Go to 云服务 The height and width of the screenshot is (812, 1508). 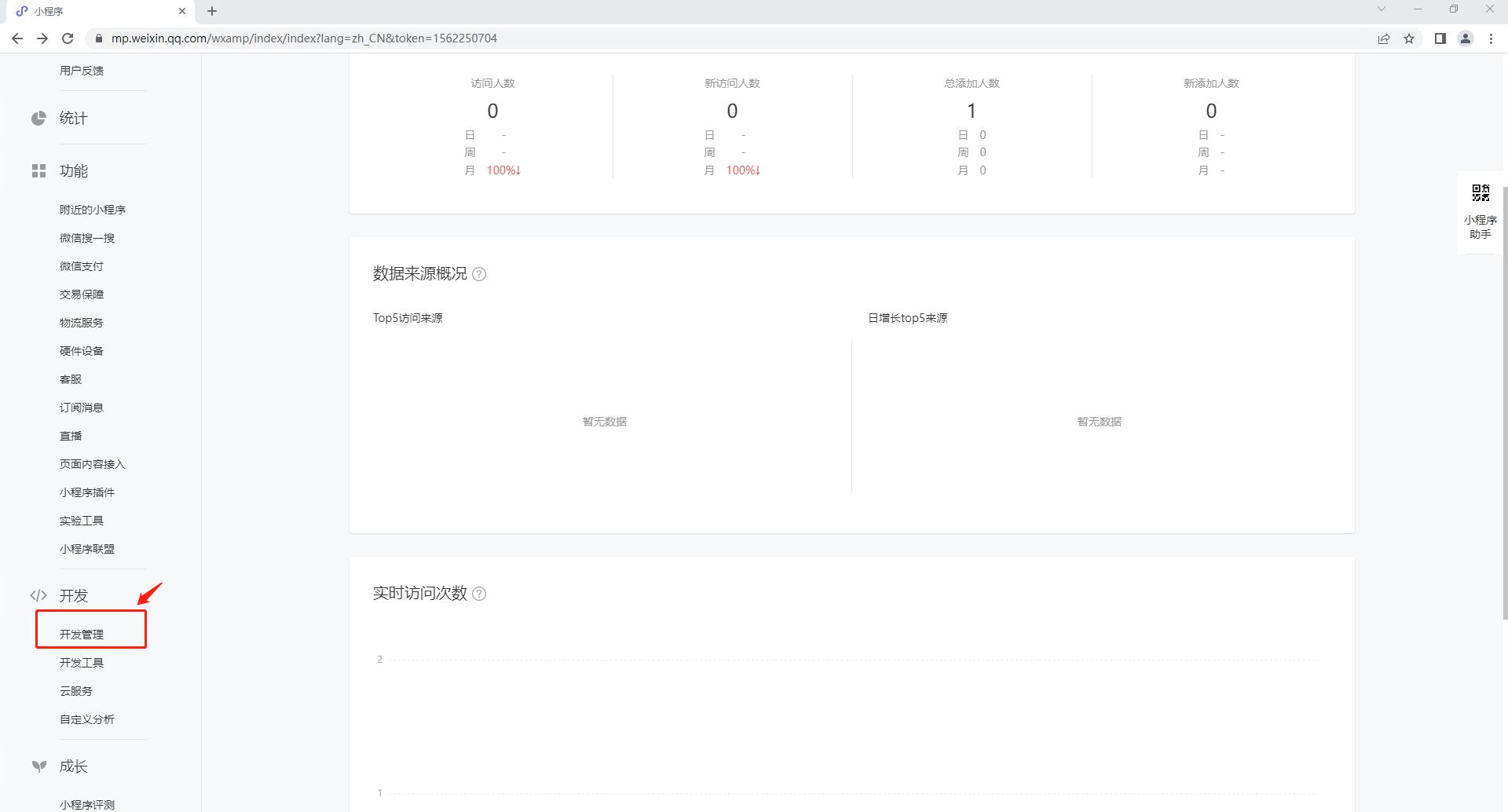[x=76, y=691]
